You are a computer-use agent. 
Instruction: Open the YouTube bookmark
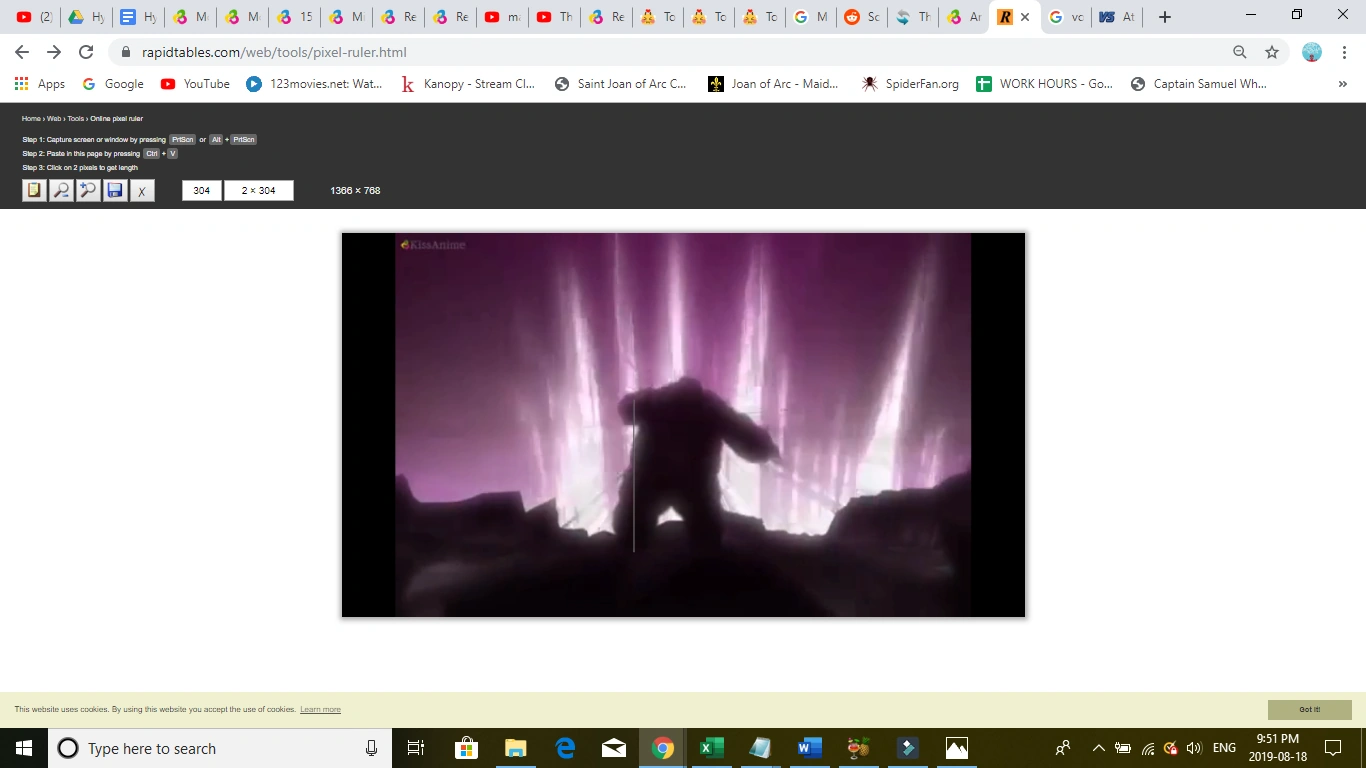pyautogui.click(x=195, y=84)
